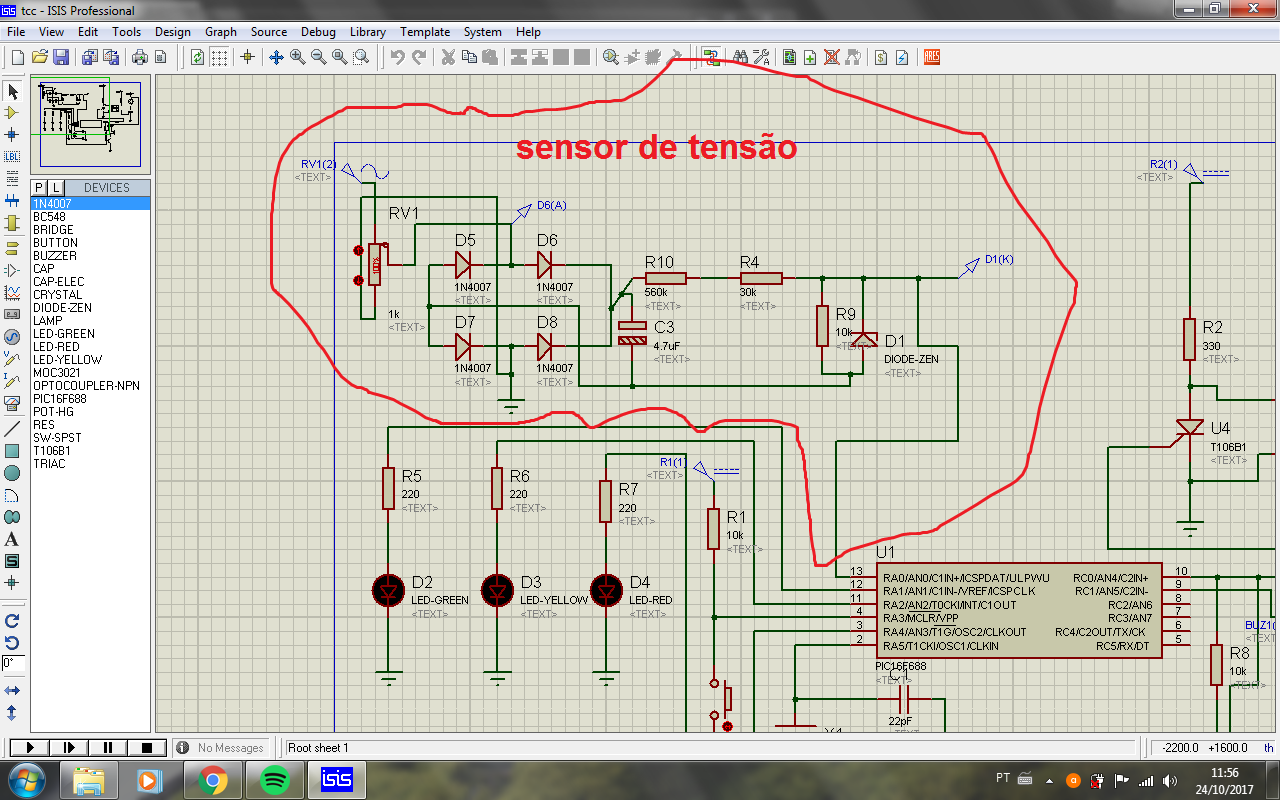Remove the current sheet
The height and width of the screenshot is (800, 1280).
click(x=831, y=57)
